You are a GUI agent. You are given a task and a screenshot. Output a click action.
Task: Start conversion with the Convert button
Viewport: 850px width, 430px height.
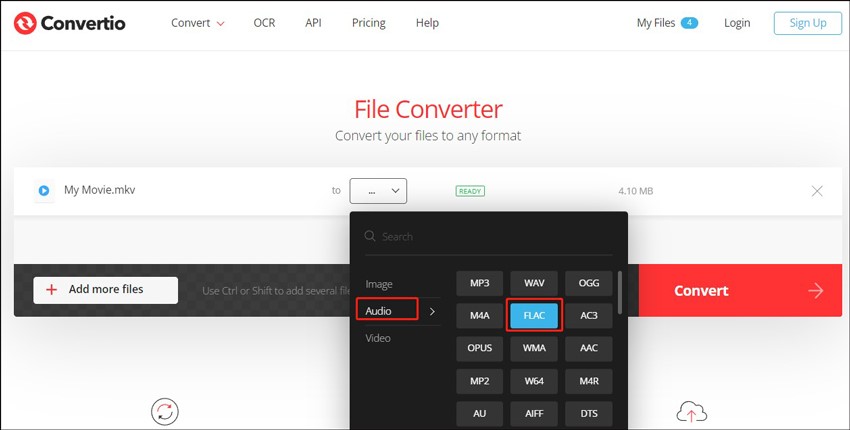tap(740, 291)
